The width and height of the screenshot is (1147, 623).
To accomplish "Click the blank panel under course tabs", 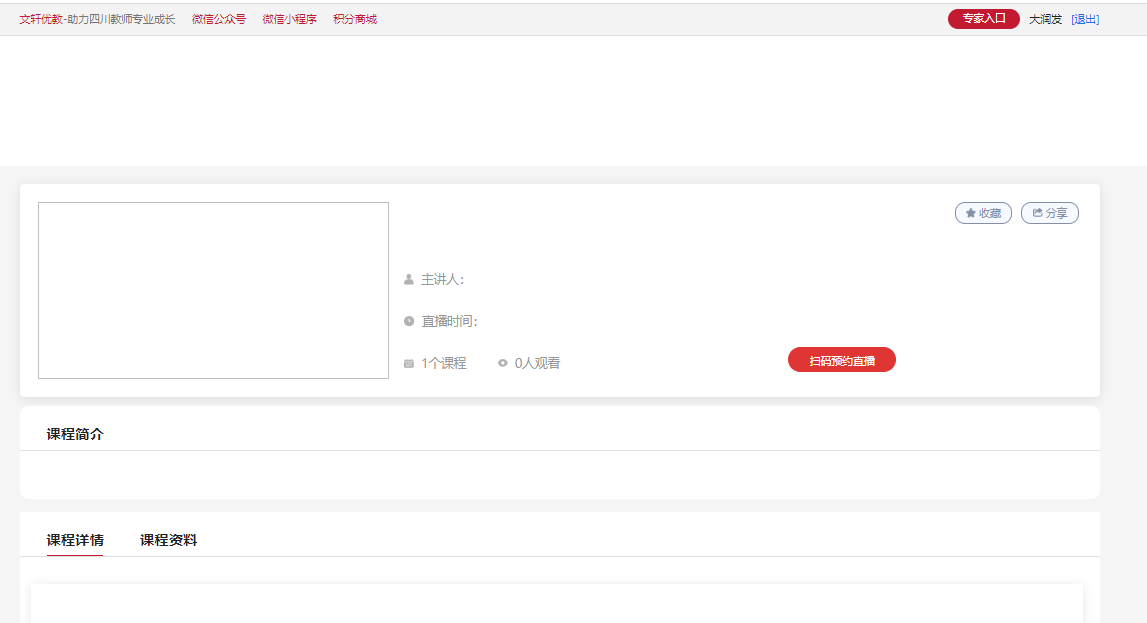I will pos(556,603).
